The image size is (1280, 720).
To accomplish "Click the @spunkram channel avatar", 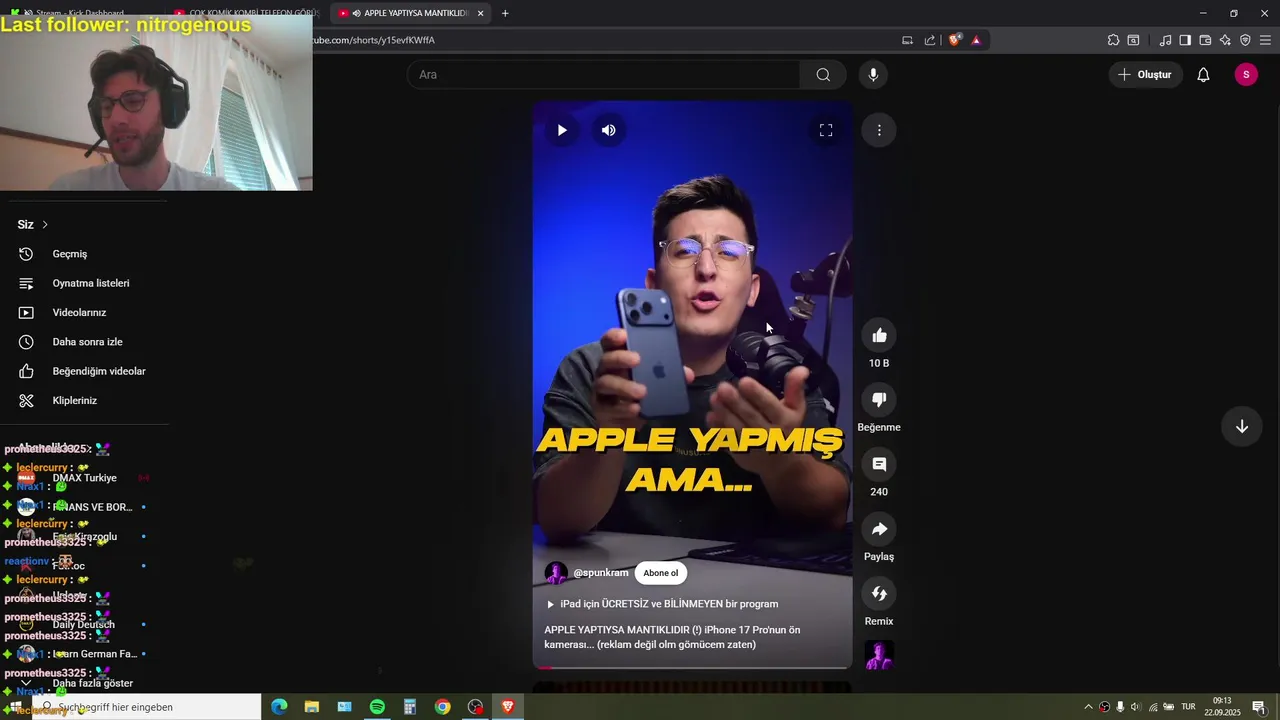I will click(x=556, y=573).
